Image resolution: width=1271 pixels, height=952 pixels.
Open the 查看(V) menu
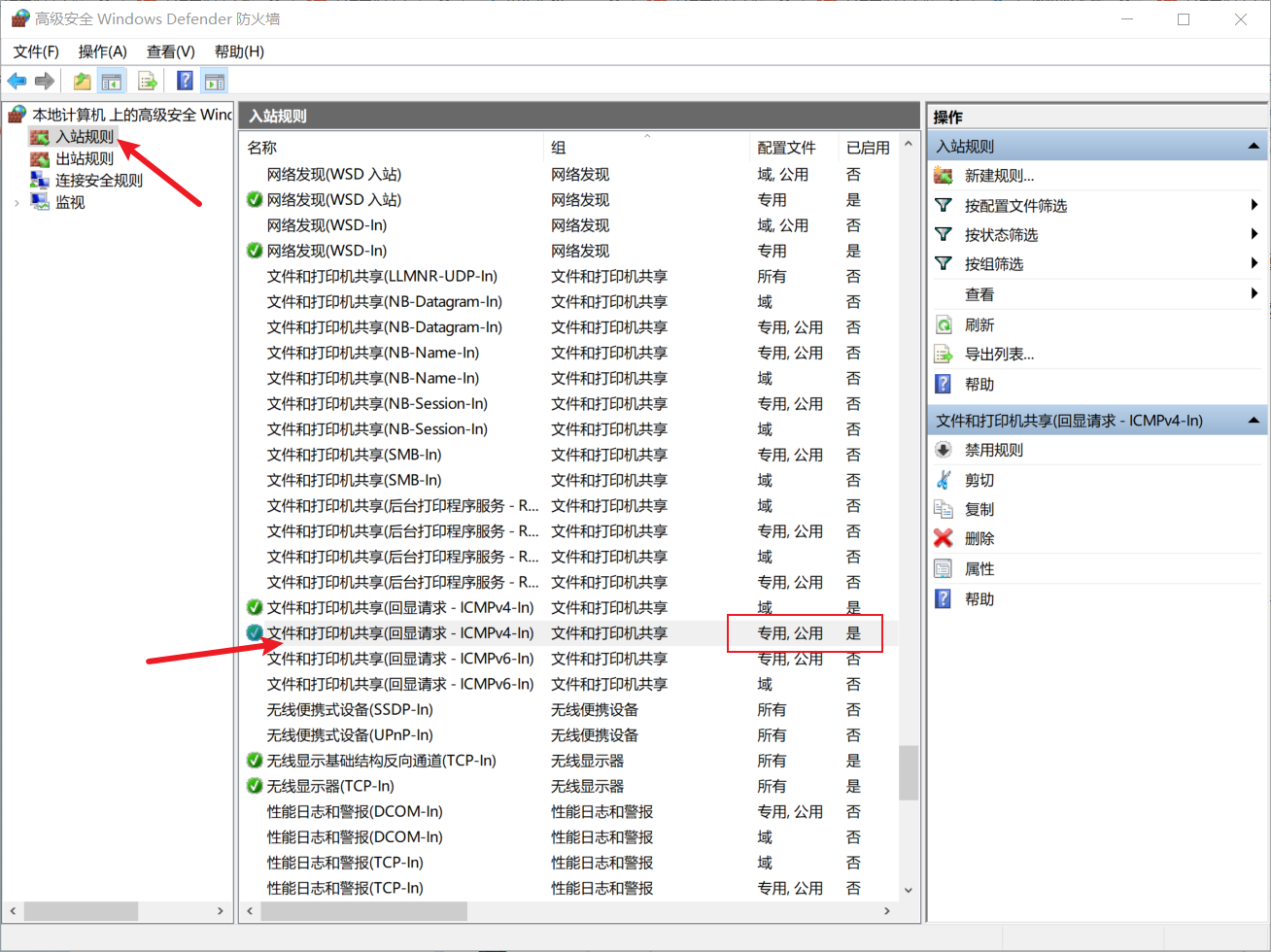click(170, 51)
